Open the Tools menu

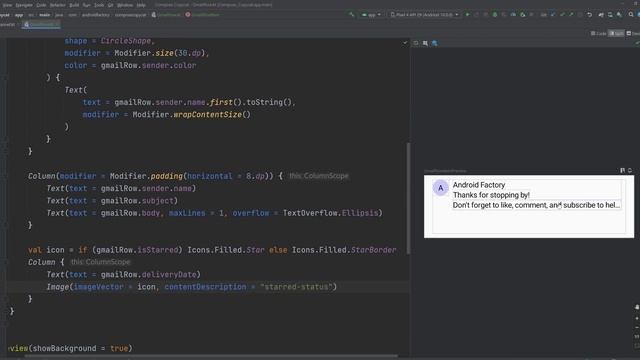tap(99, 5)
